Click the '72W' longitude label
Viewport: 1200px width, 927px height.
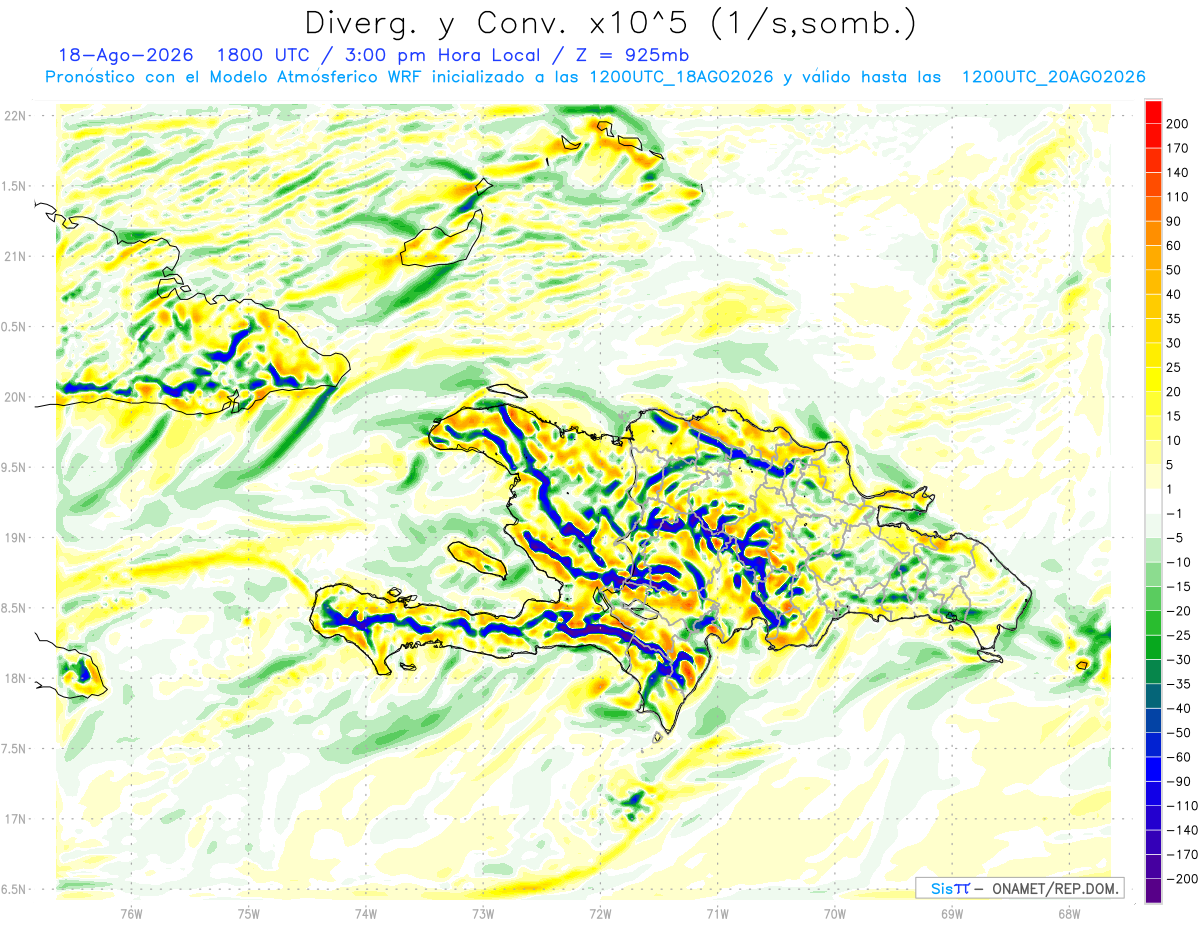click(x=600, y=913)
